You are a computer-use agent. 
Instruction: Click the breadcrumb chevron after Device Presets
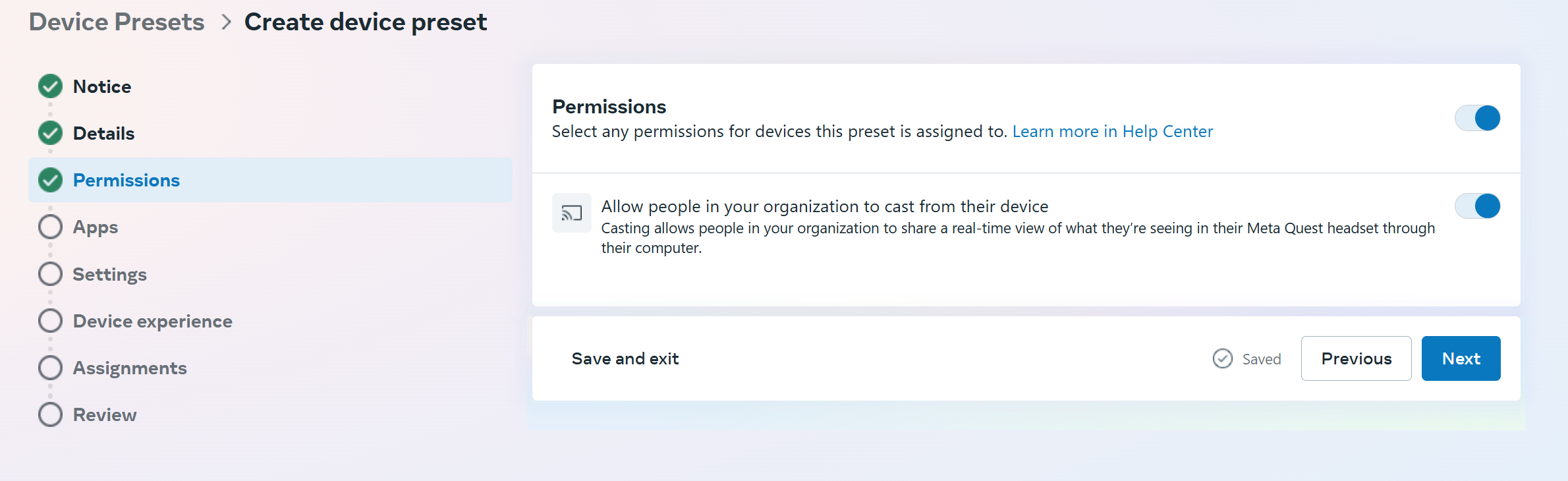(226, 22)
